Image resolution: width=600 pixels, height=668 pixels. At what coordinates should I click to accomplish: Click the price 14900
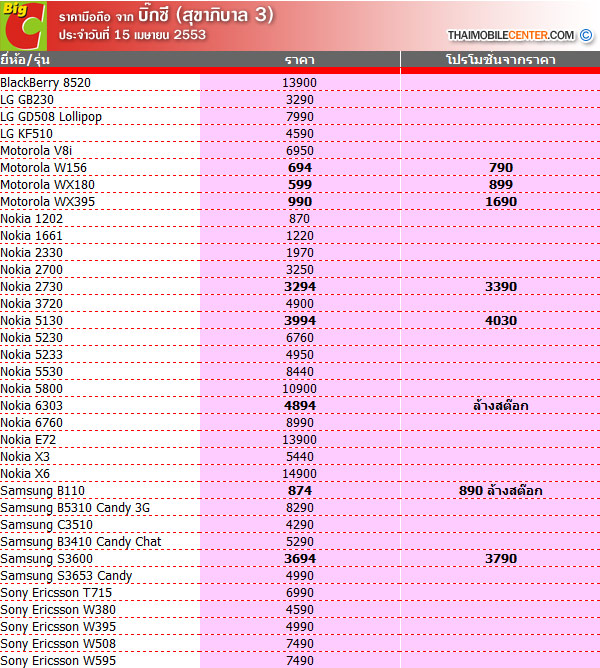(x=300, y=475)
